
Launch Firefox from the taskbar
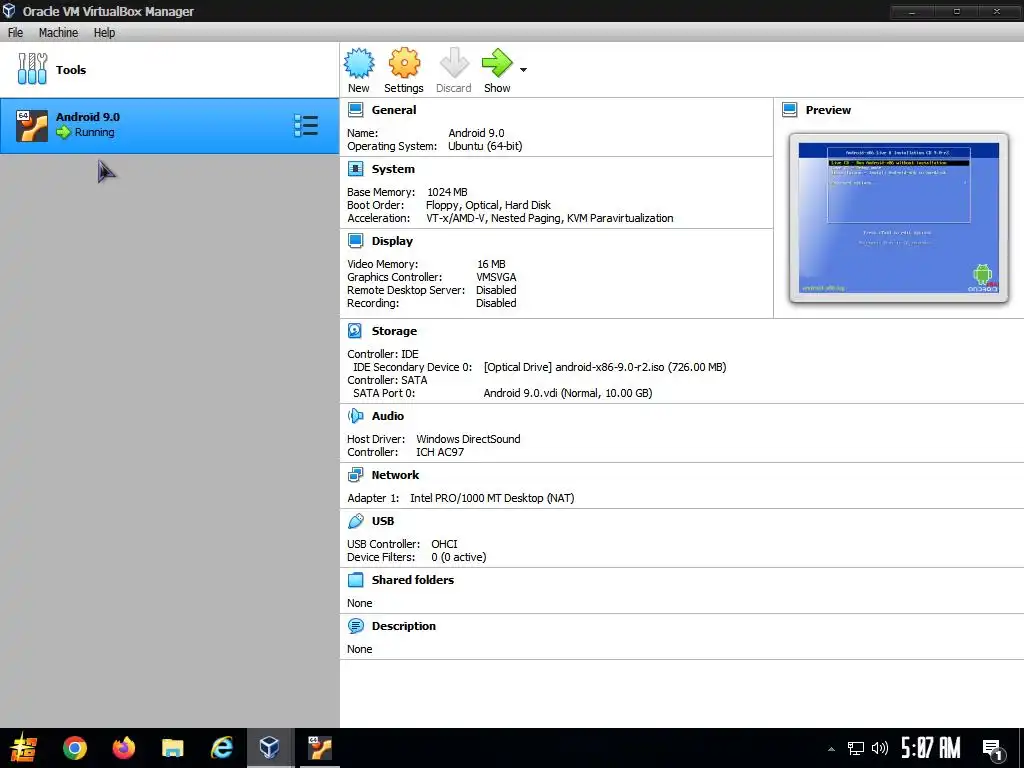[x=123, y=748]
